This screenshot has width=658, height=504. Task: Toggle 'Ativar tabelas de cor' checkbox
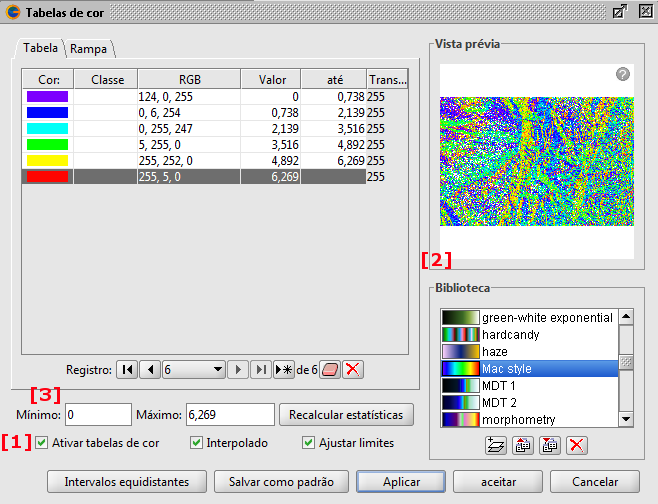pyautogui.click(x=41, y=443)
